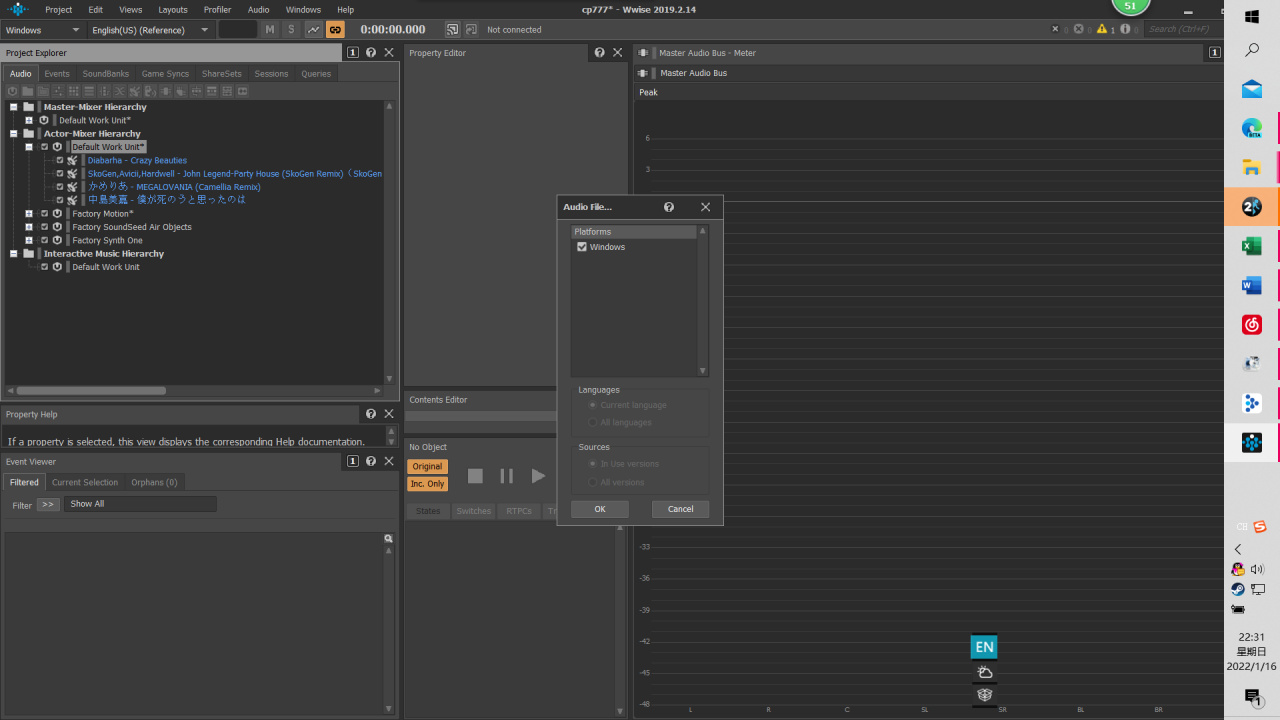This screenshot has width=1280, height=720.
Task: Click the remote disconnect toolbar icon
Action: coord(472,30)
